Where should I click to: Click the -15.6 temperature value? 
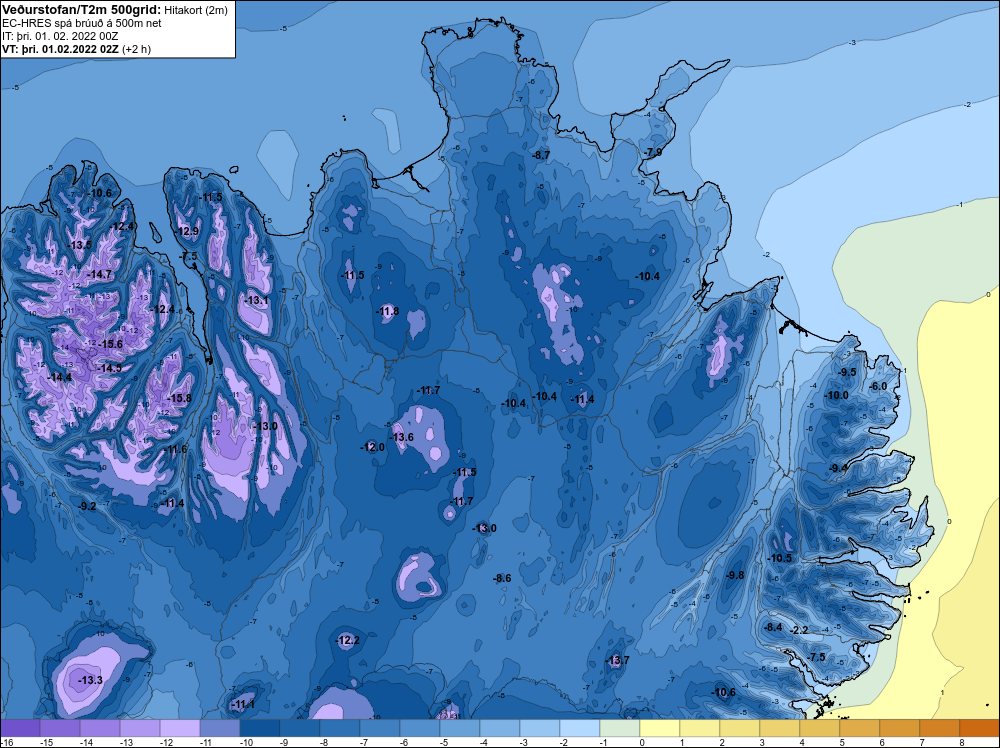click(112, 344)
